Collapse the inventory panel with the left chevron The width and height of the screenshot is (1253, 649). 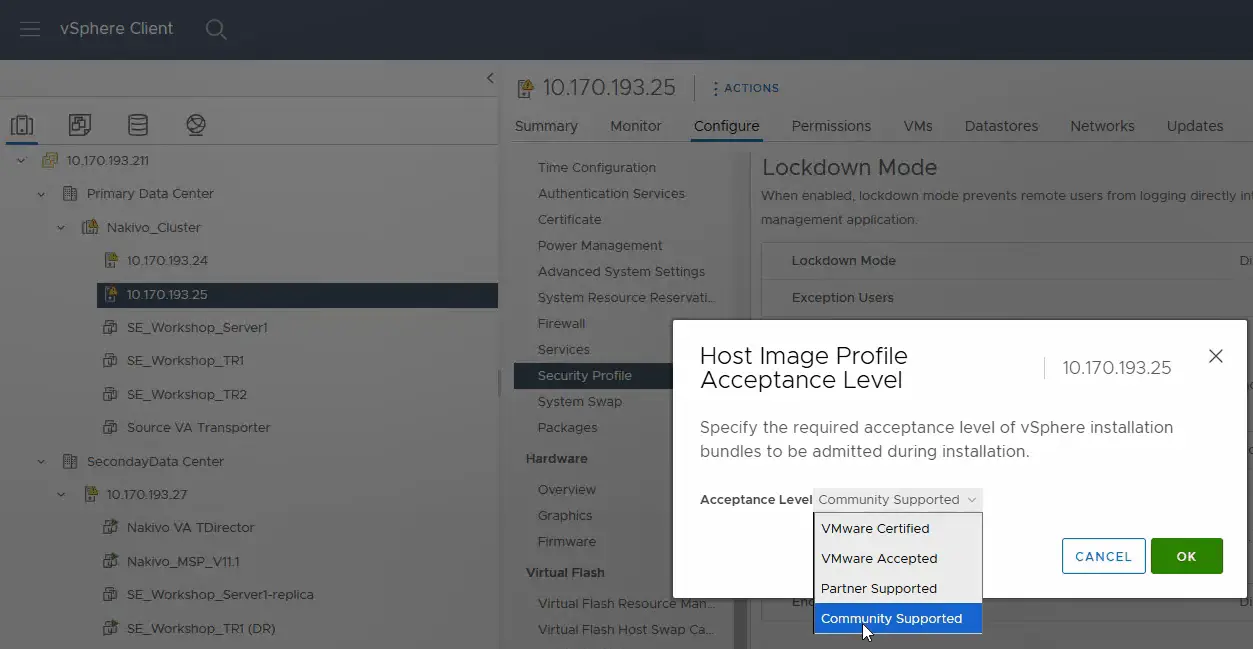click(x=489, y=77)
